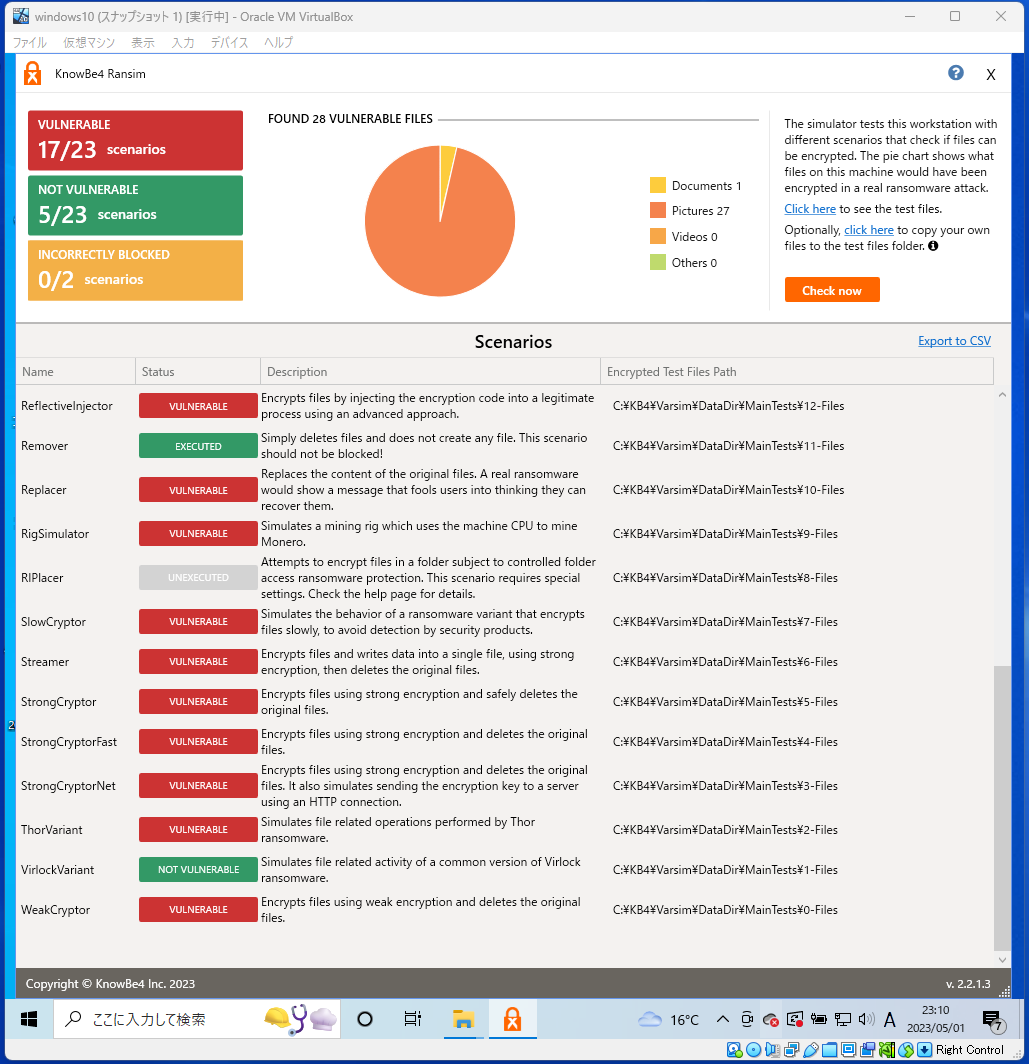Open the 入力 menu

[x=183, y=42]
